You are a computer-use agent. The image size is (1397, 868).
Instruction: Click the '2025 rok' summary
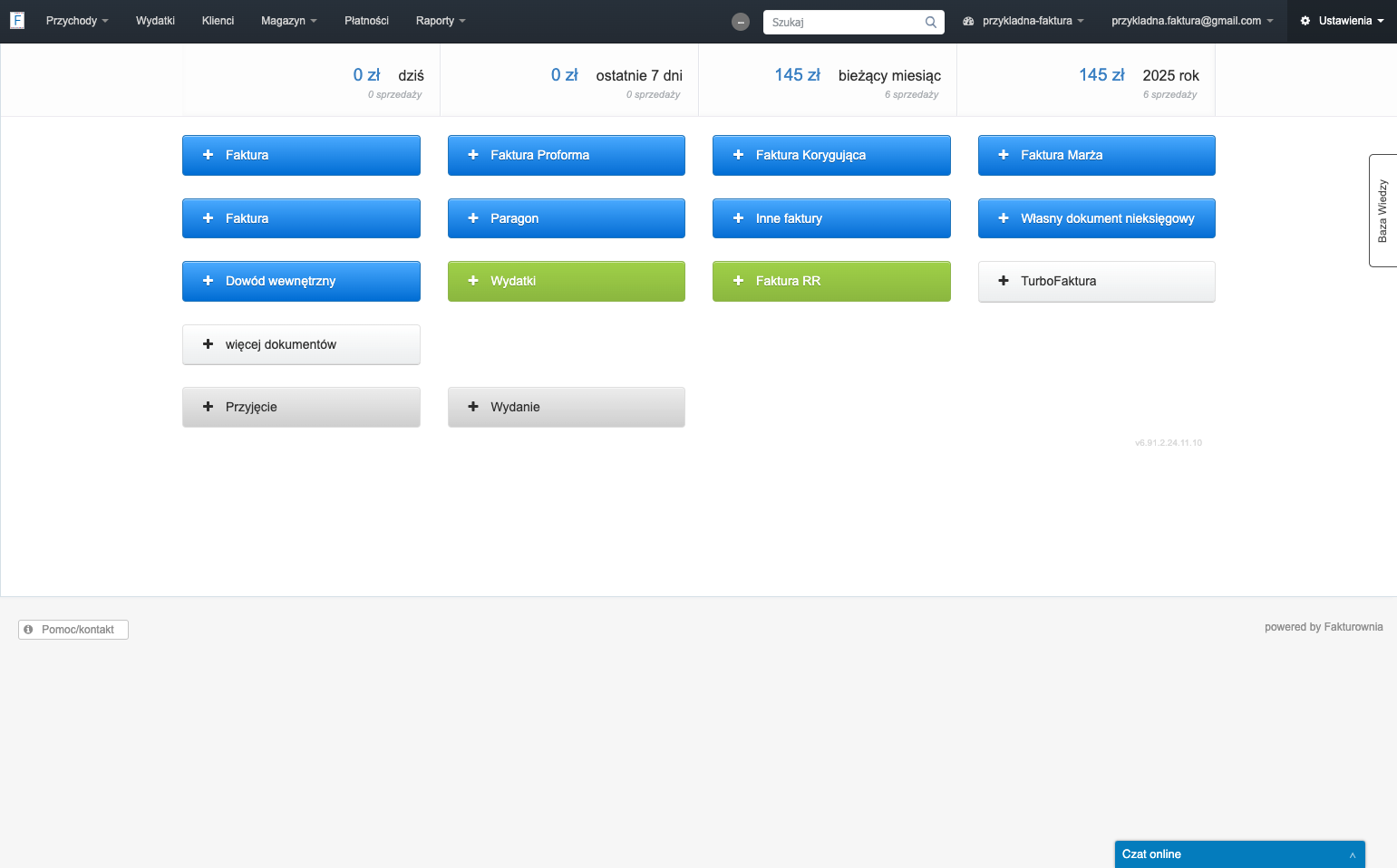click(1086, 80)
